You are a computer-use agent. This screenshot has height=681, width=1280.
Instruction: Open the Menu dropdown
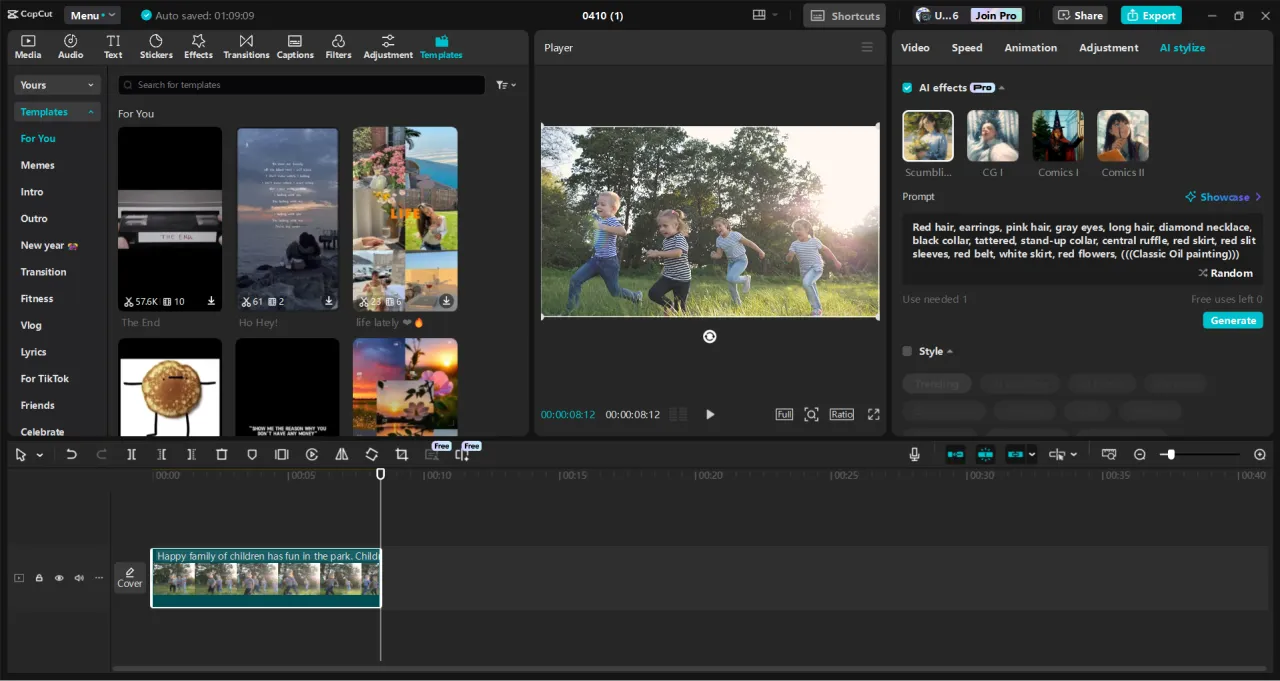point(91,15)
